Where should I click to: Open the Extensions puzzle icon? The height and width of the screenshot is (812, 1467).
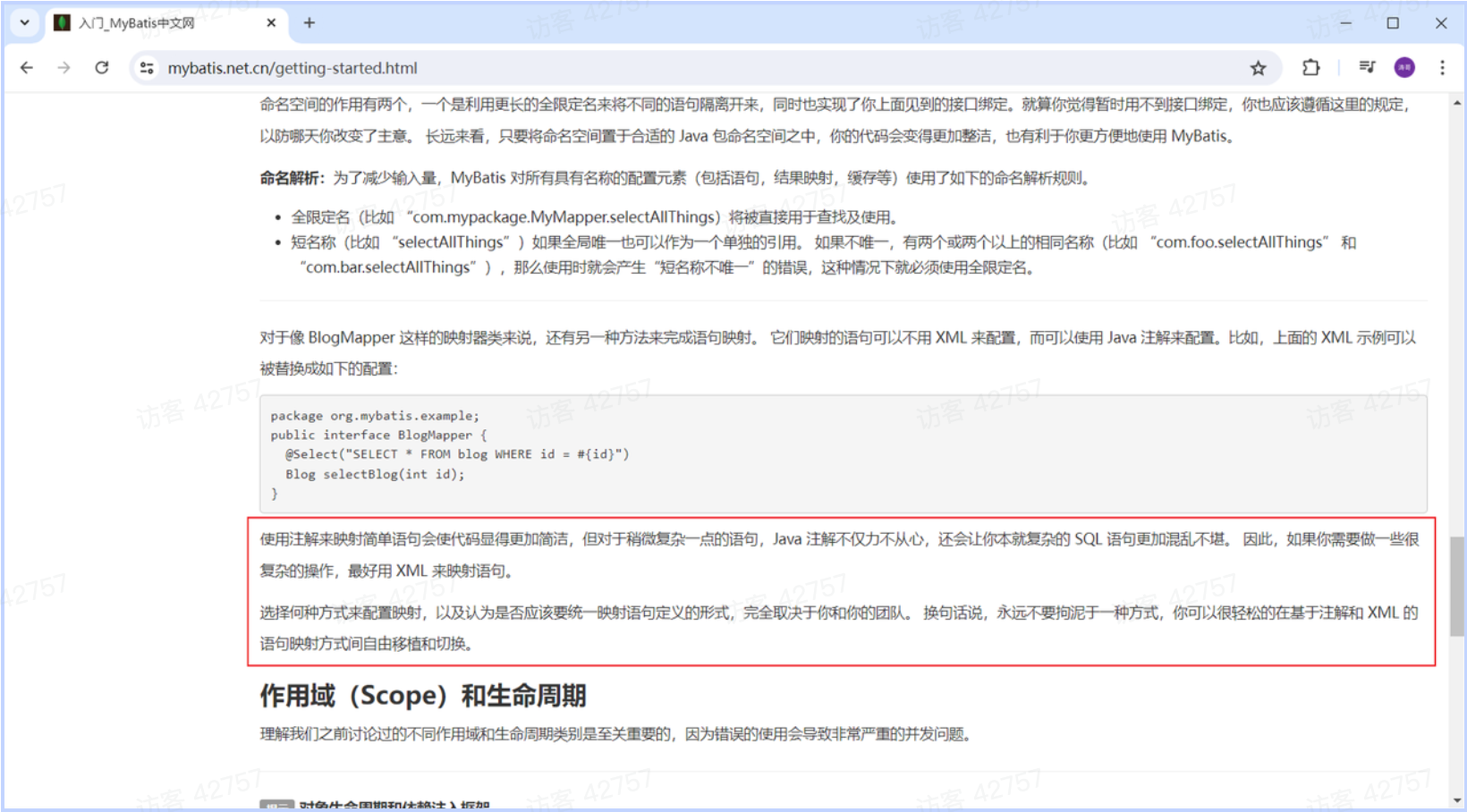click(1310, 67)
